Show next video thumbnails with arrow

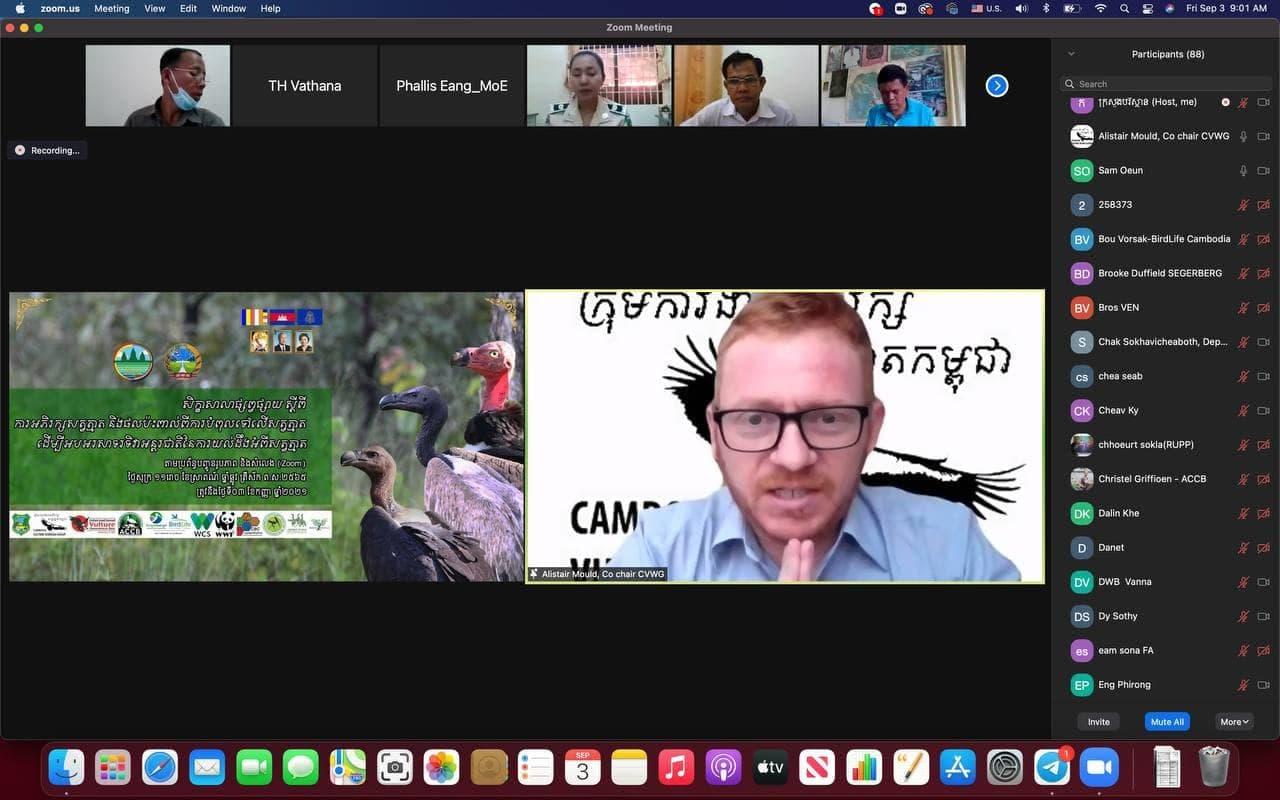[996, 86]
